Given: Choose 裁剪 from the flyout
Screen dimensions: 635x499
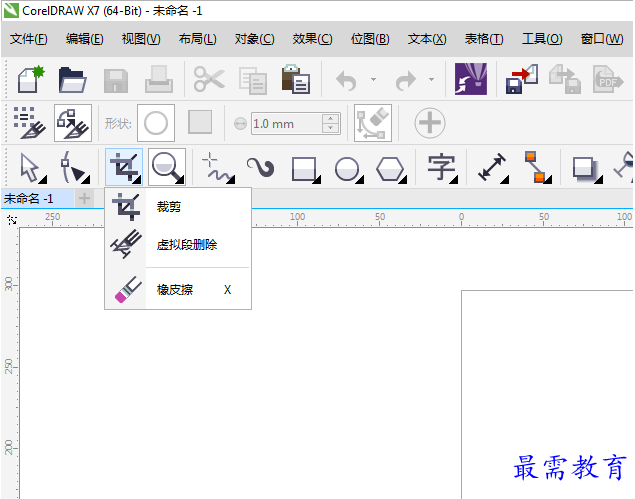Looking at the screenshot, I should coord(178,207).
